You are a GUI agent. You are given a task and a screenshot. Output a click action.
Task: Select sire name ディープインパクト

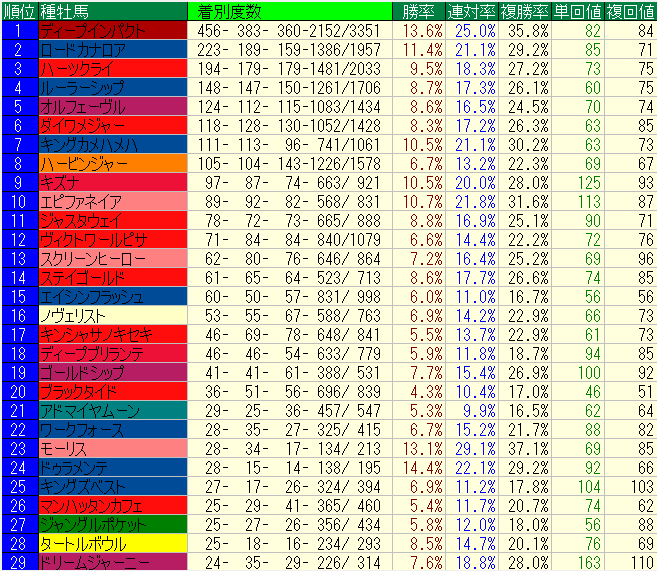tap(113, 31)
